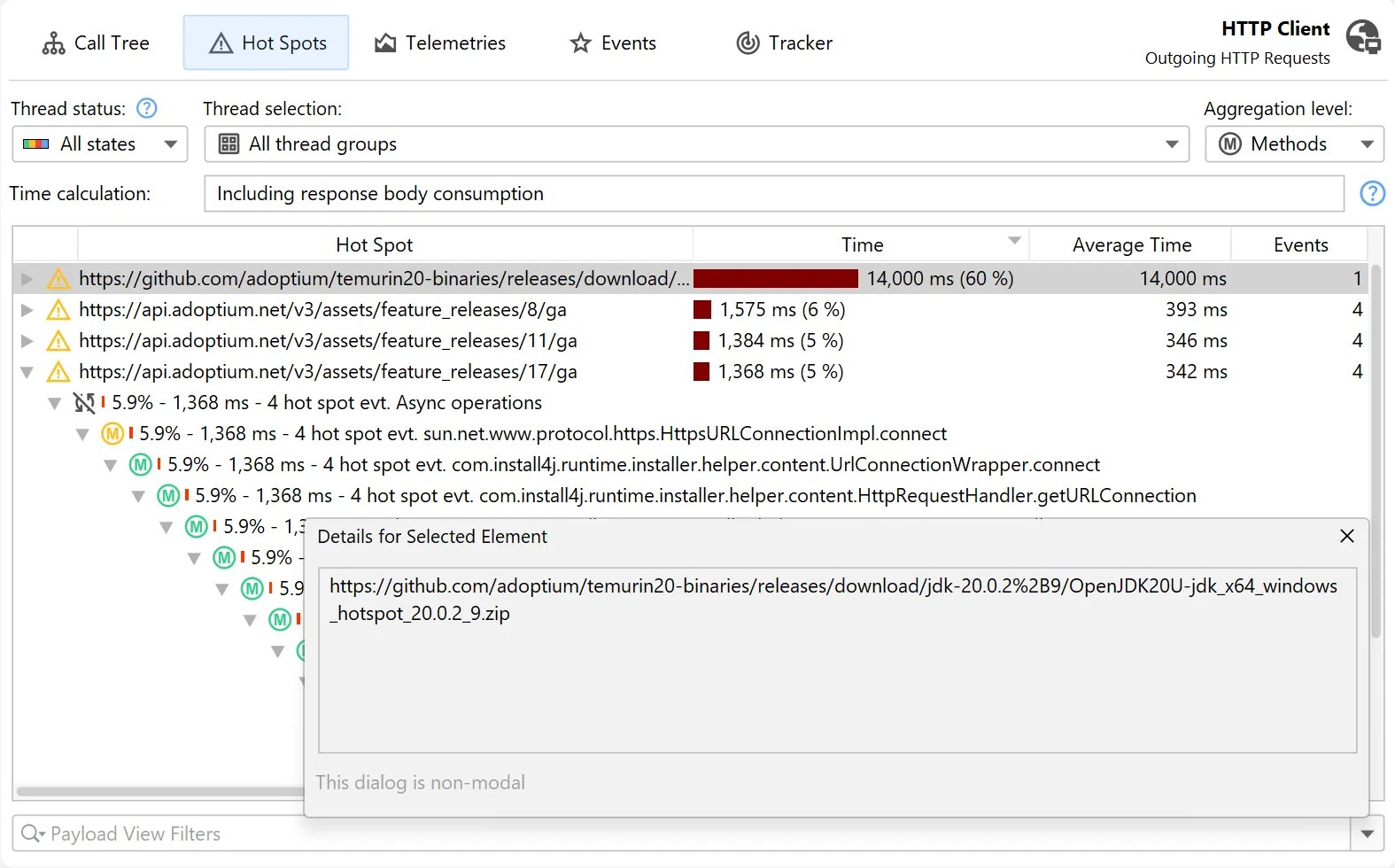Image resolution: width=1395 pixels, height=868 pixels.
Task: Click the 1,575 ms (6 %) time value
Action: coord(782,310)
